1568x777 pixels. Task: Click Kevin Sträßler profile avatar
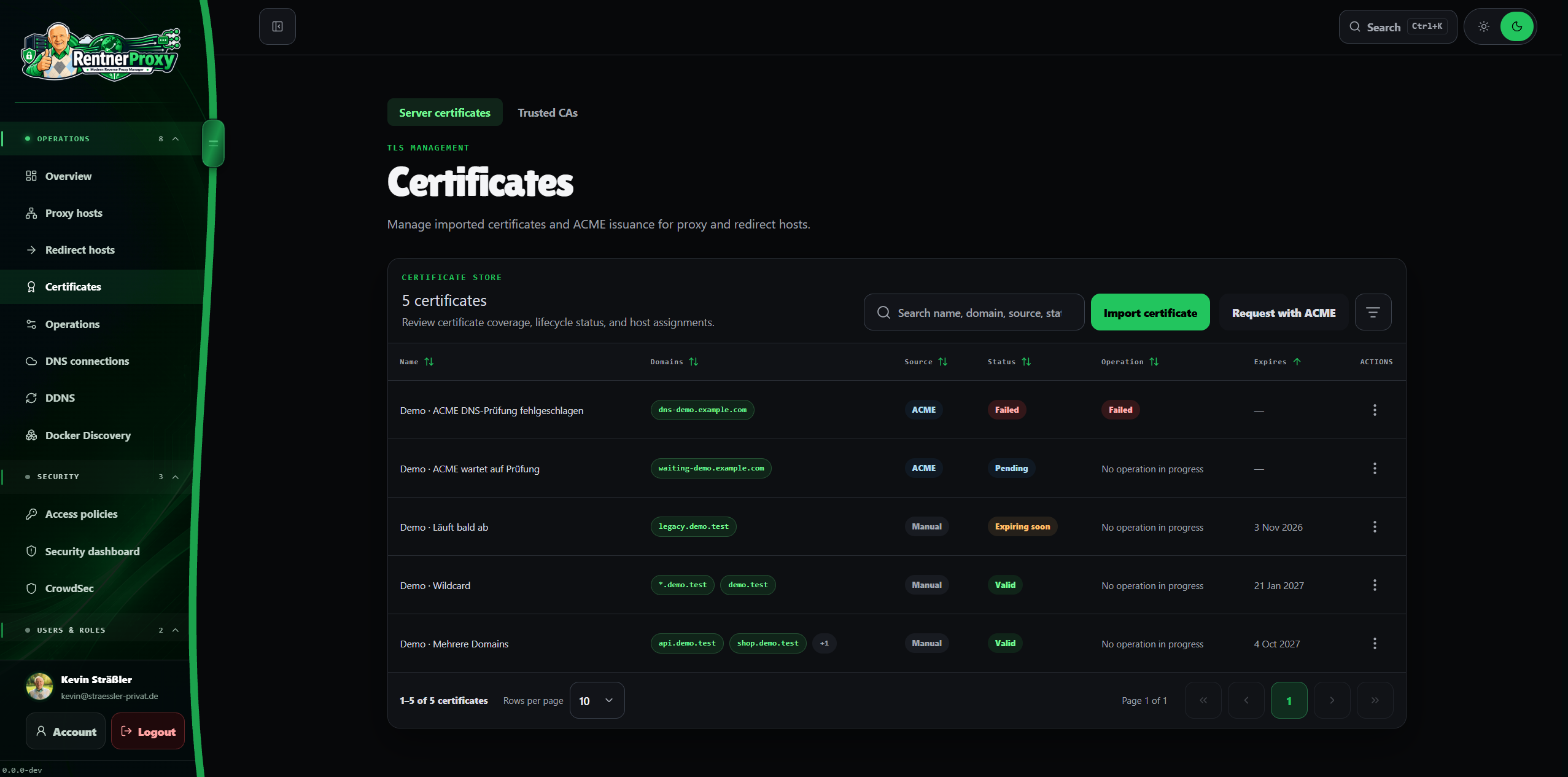(39, 687)
